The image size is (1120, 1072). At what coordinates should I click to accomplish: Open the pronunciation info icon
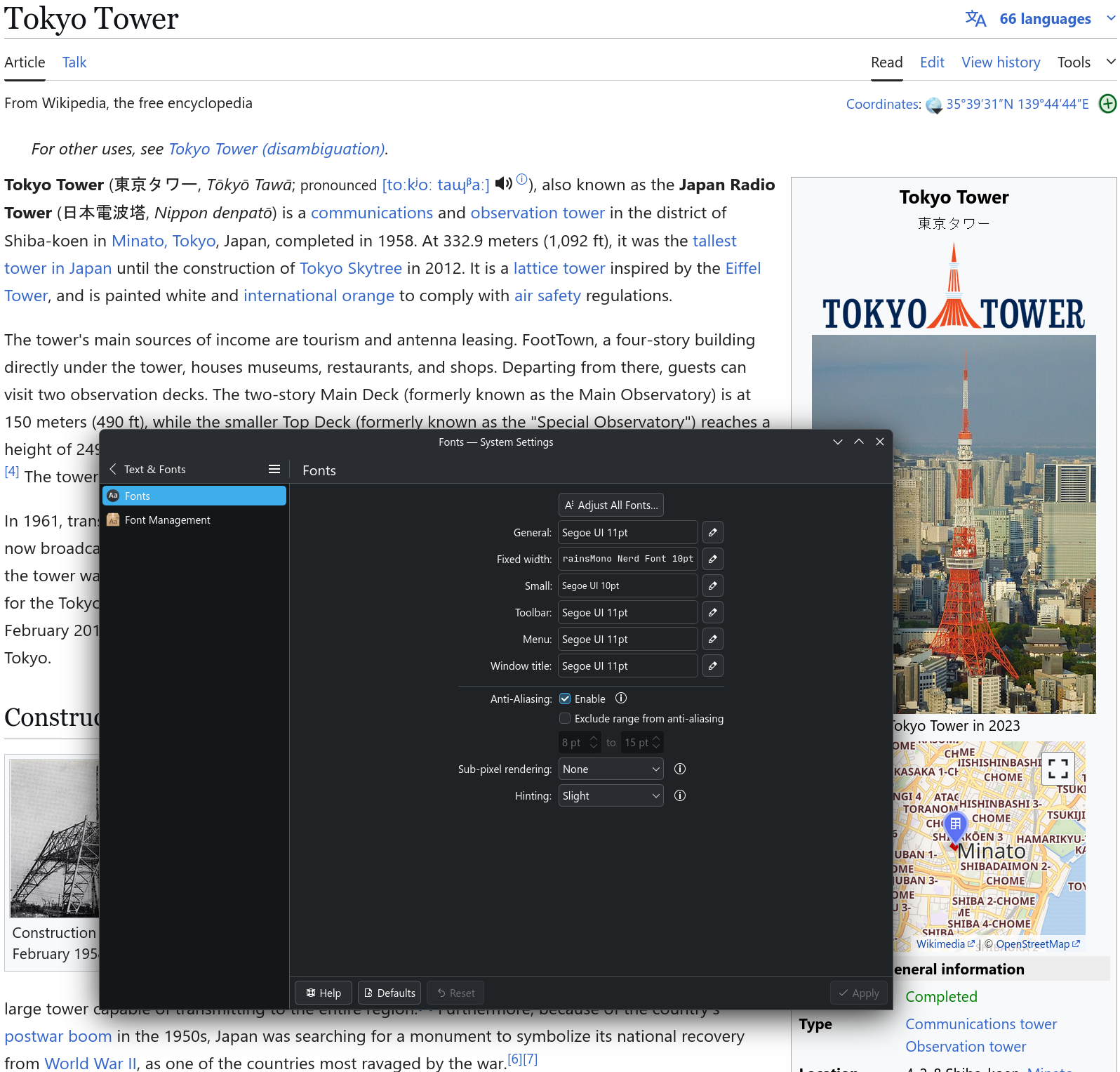click(x=521, y=179)
